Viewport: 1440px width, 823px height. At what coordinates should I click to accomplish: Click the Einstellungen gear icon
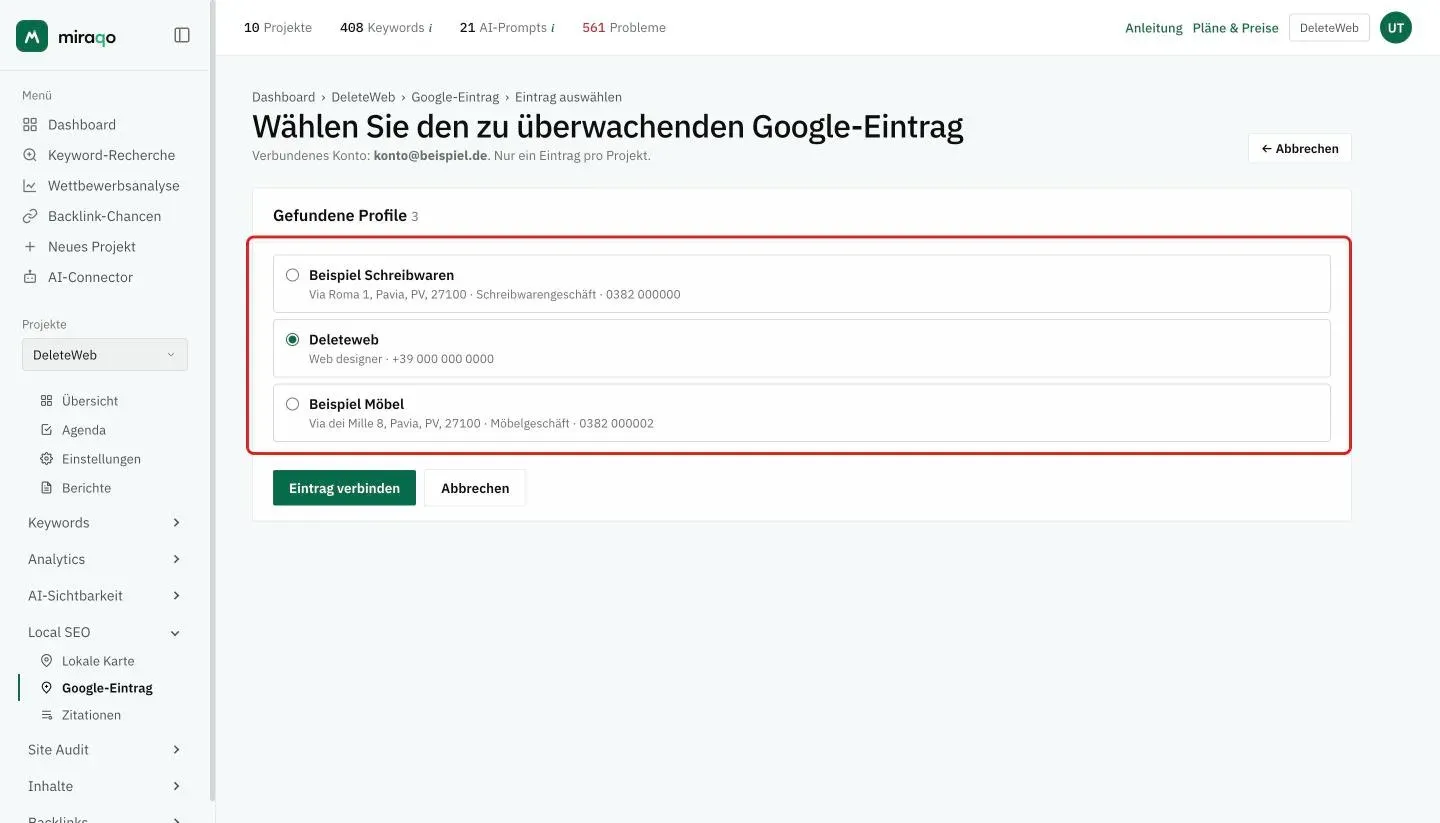click(x=46, y=459)
